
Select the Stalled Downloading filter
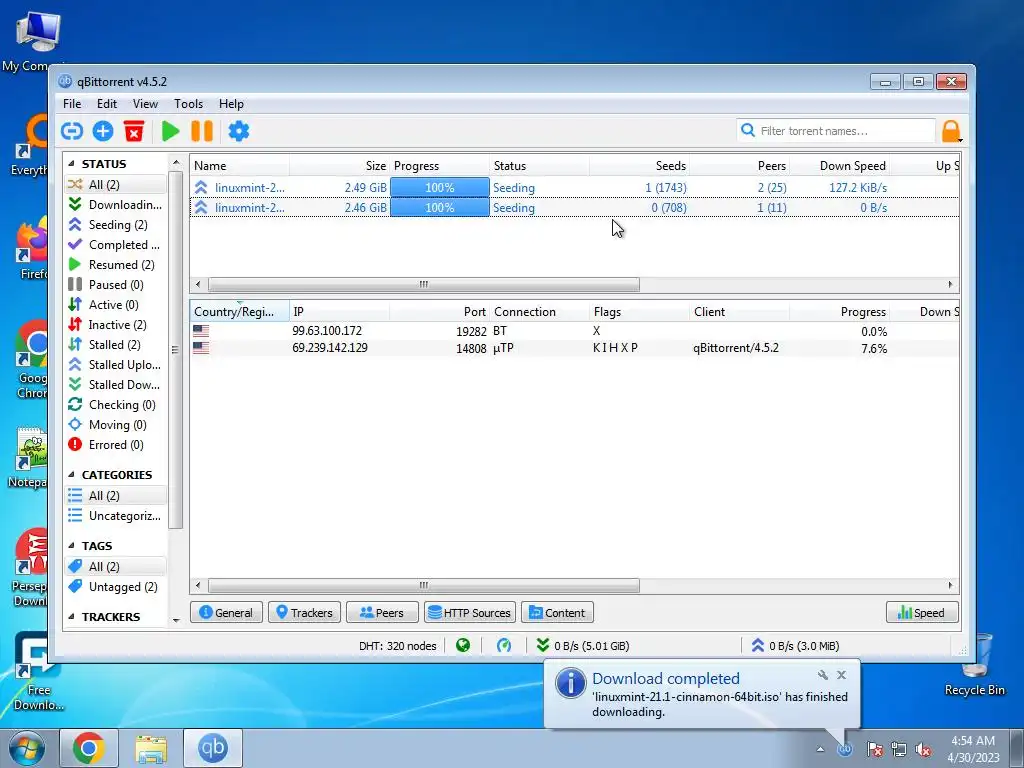point(116,385)
